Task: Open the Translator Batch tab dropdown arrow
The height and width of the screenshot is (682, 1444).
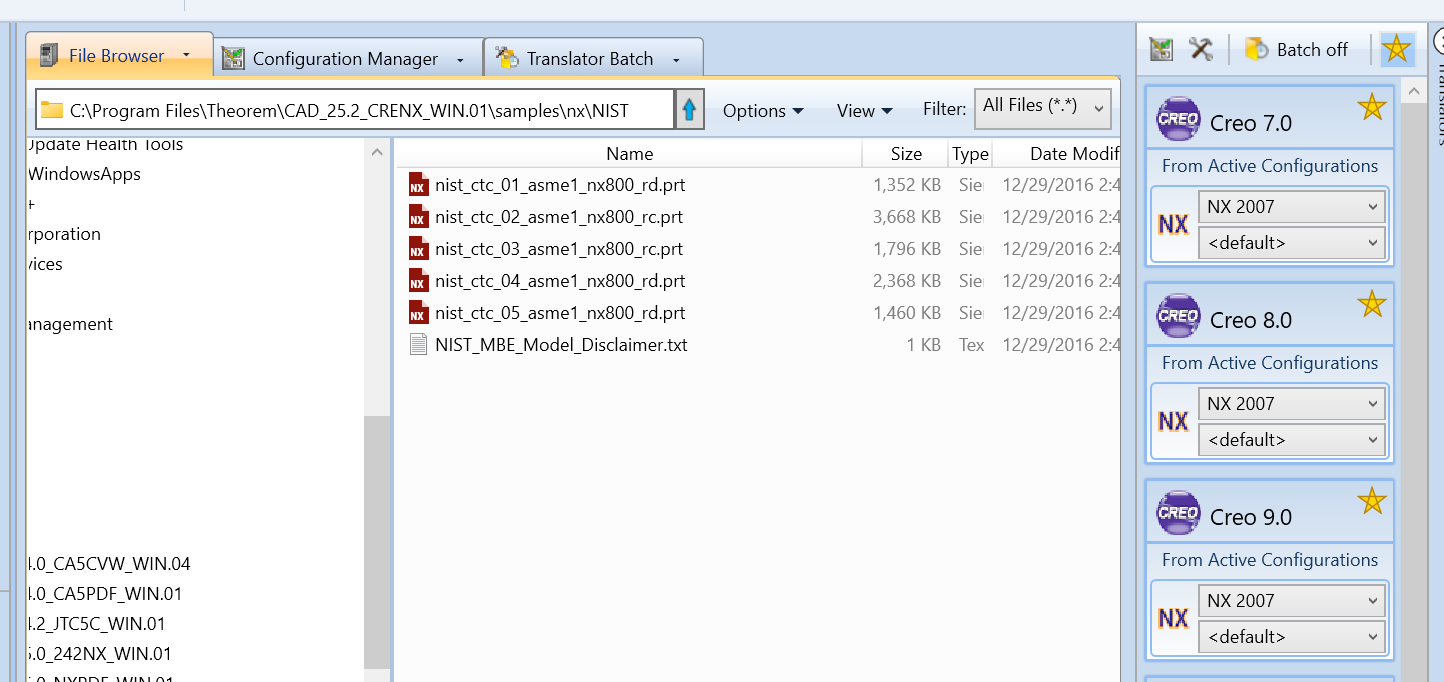Action: pos(676,60)
